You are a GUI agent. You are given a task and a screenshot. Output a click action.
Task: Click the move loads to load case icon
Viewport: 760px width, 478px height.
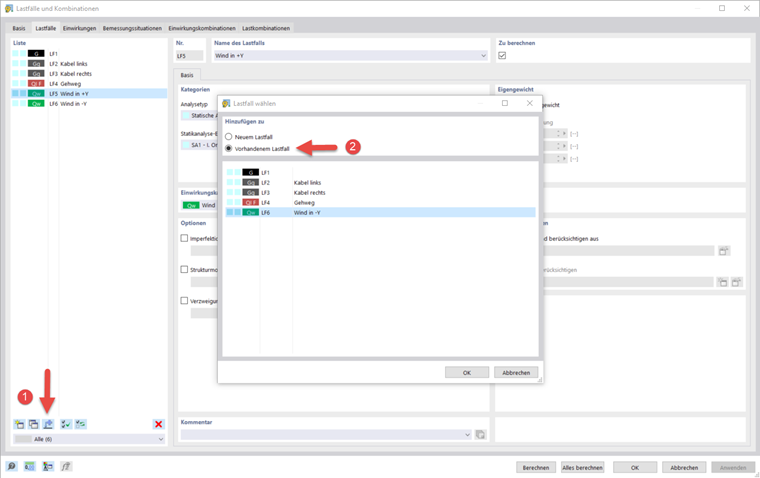[x=48, y=424]
